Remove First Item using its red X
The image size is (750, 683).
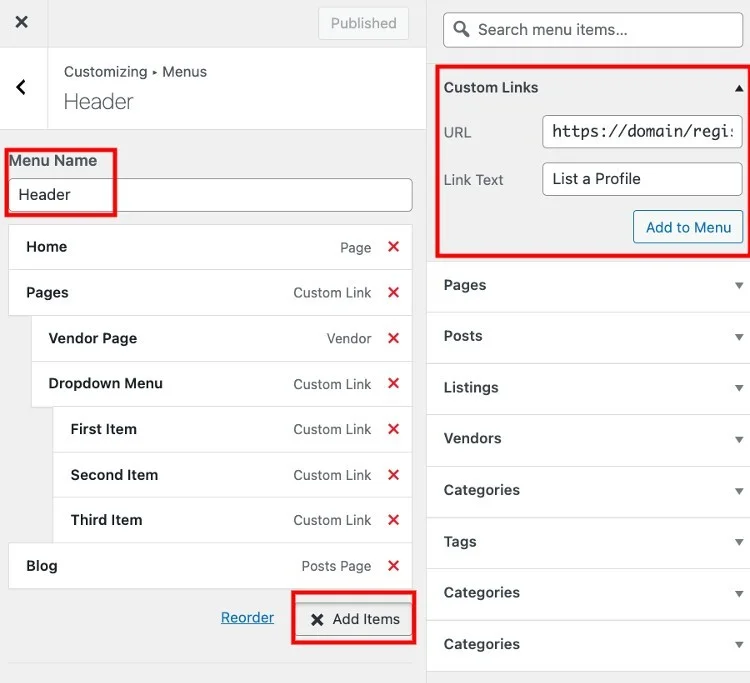(394, 429)
